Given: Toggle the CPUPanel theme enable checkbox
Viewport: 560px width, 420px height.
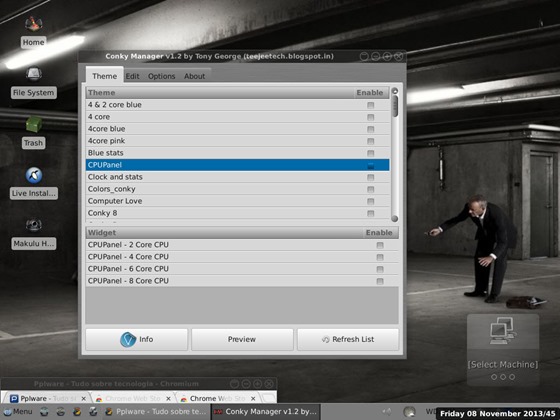Looking at the screenshot, I should pos(370,165).
